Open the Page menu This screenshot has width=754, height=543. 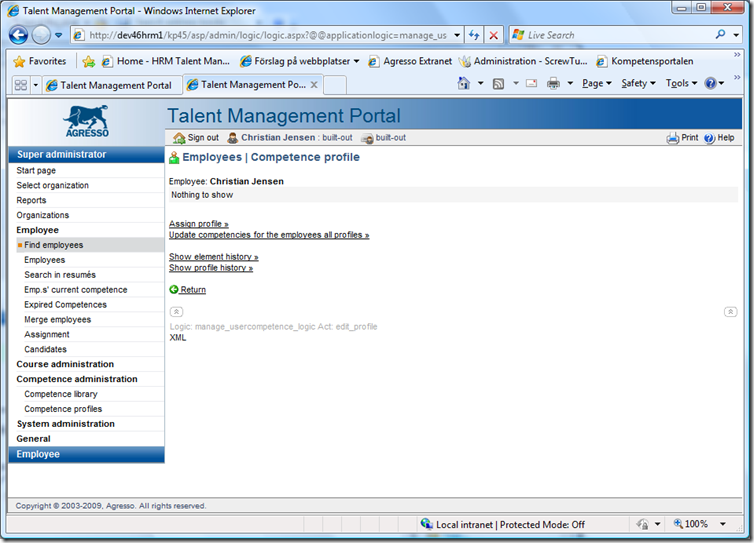coord(597,83)
